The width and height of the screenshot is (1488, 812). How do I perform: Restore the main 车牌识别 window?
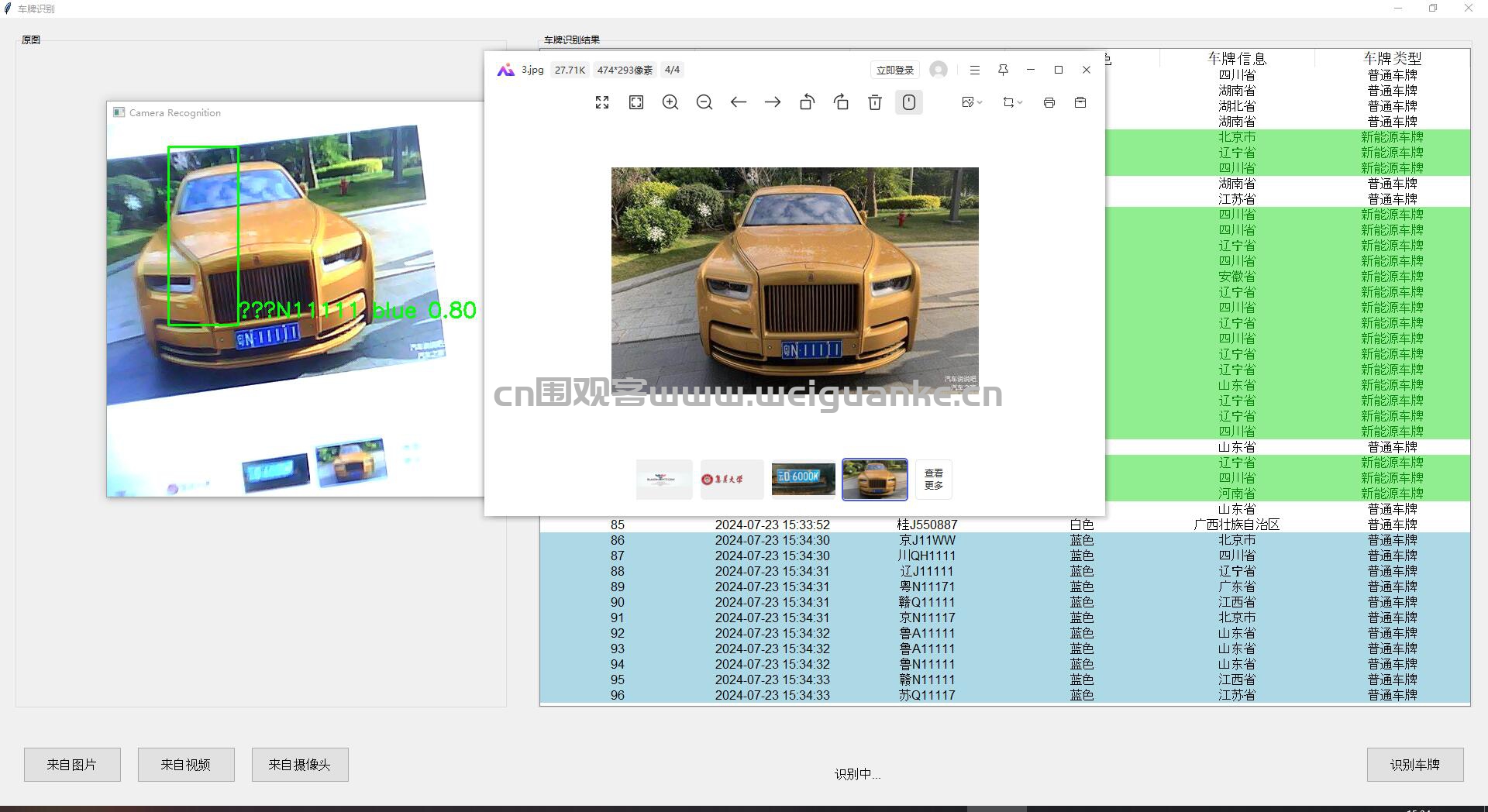point(1433,9)
